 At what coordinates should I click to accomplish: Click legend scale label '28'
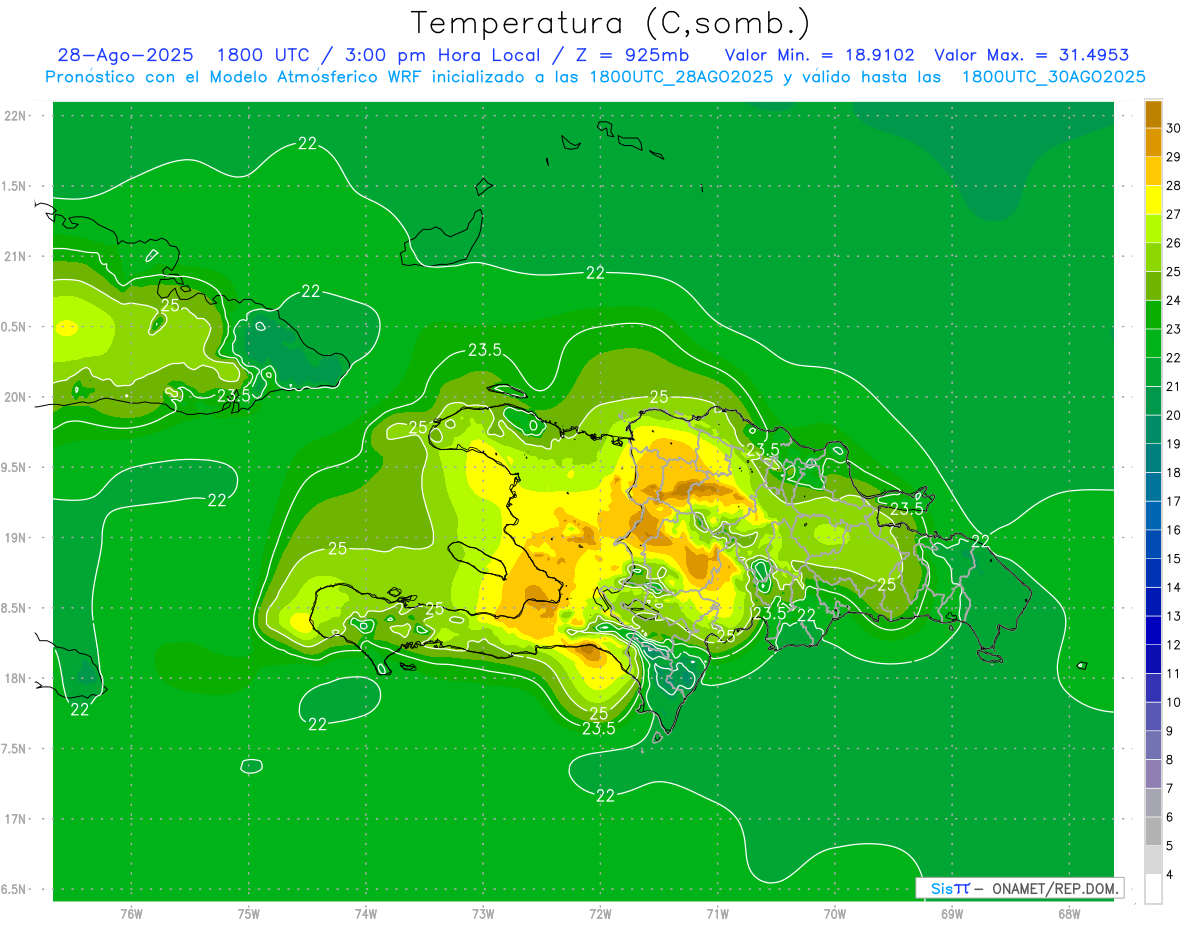pyautogui.click(x=1174, y=186)
